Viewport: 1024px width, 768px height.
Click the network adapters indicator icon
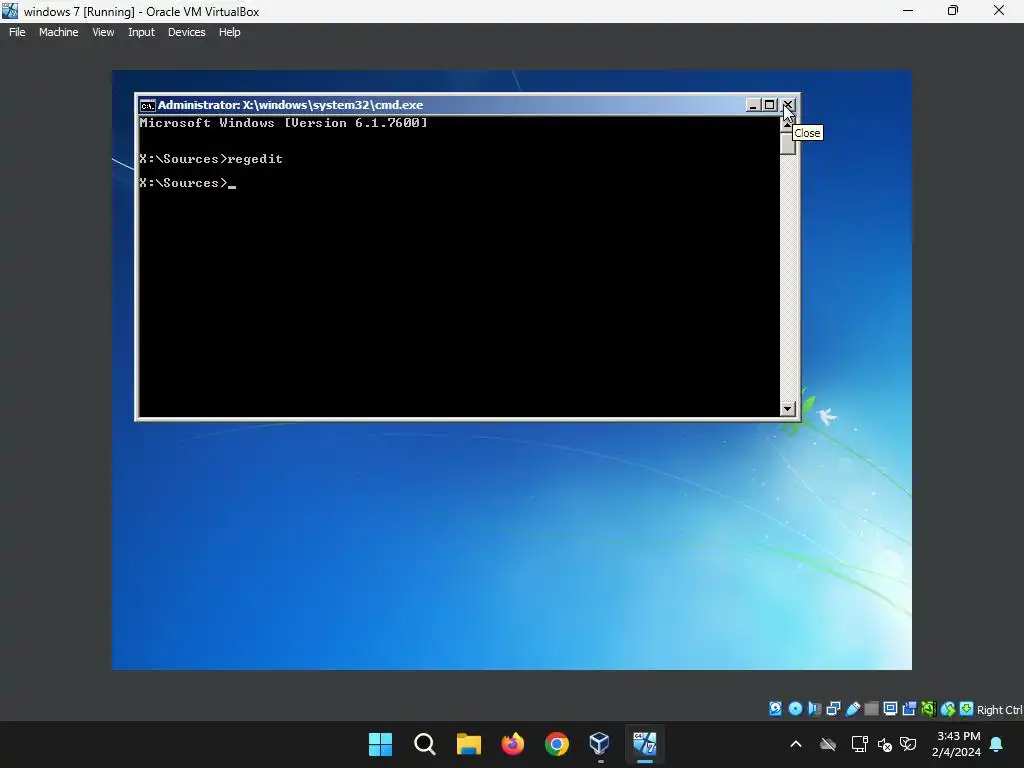point(833,709)
